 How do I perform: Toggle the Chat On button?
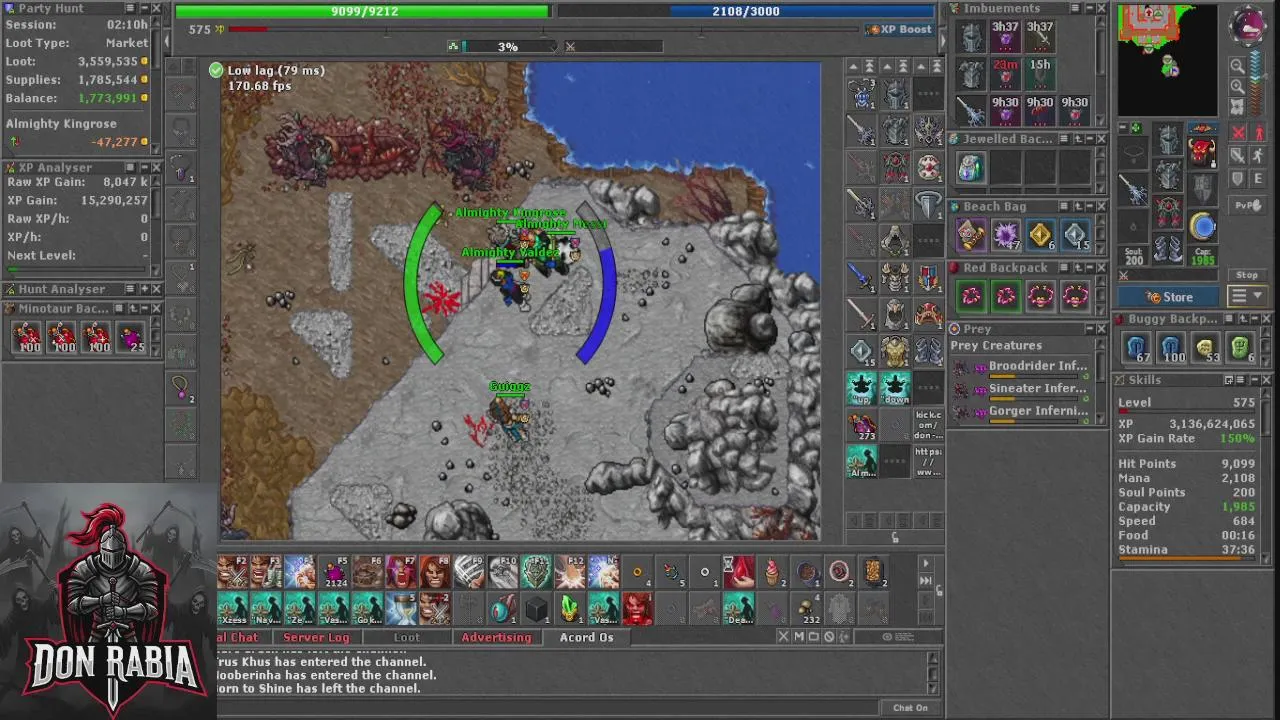click(x=910, y=708)
